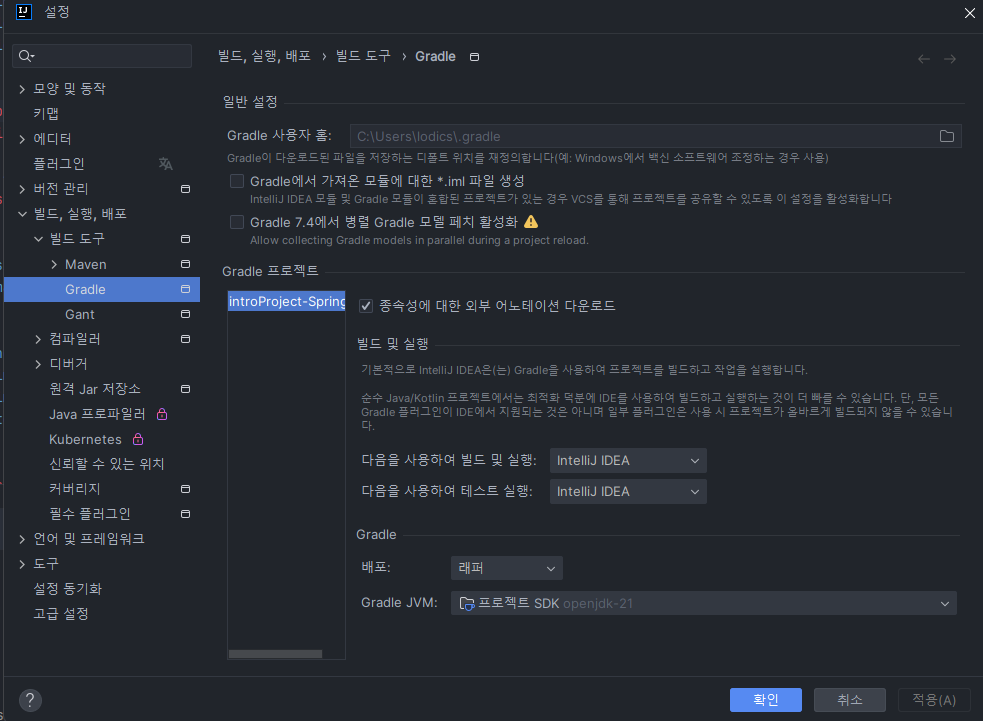Collapse 빌드 도구 tree node
Viewport: 983px width, 721px height.
pyautogui.click(x=38, y=239)
